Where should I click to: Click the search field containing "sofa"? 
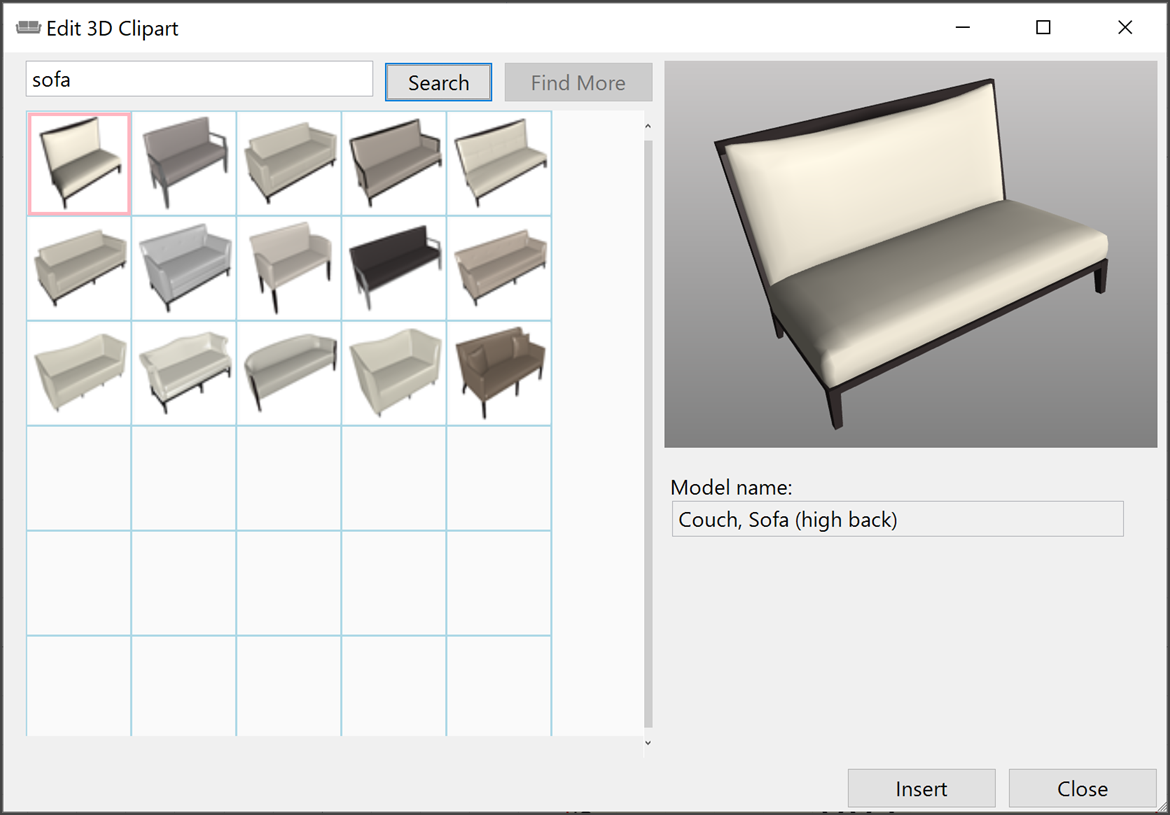tap(199, 79)
